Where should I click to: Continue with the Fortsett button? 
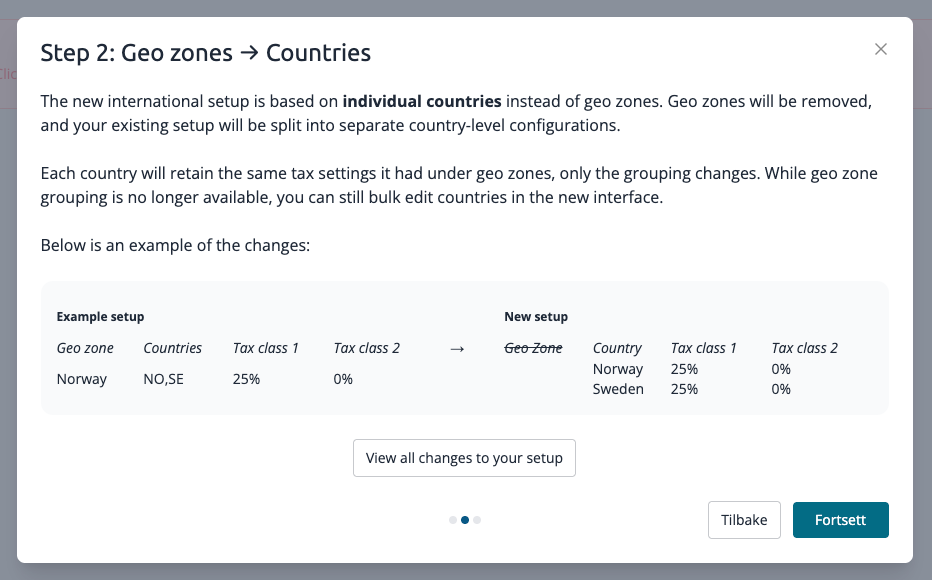click(x=840, y=520)
